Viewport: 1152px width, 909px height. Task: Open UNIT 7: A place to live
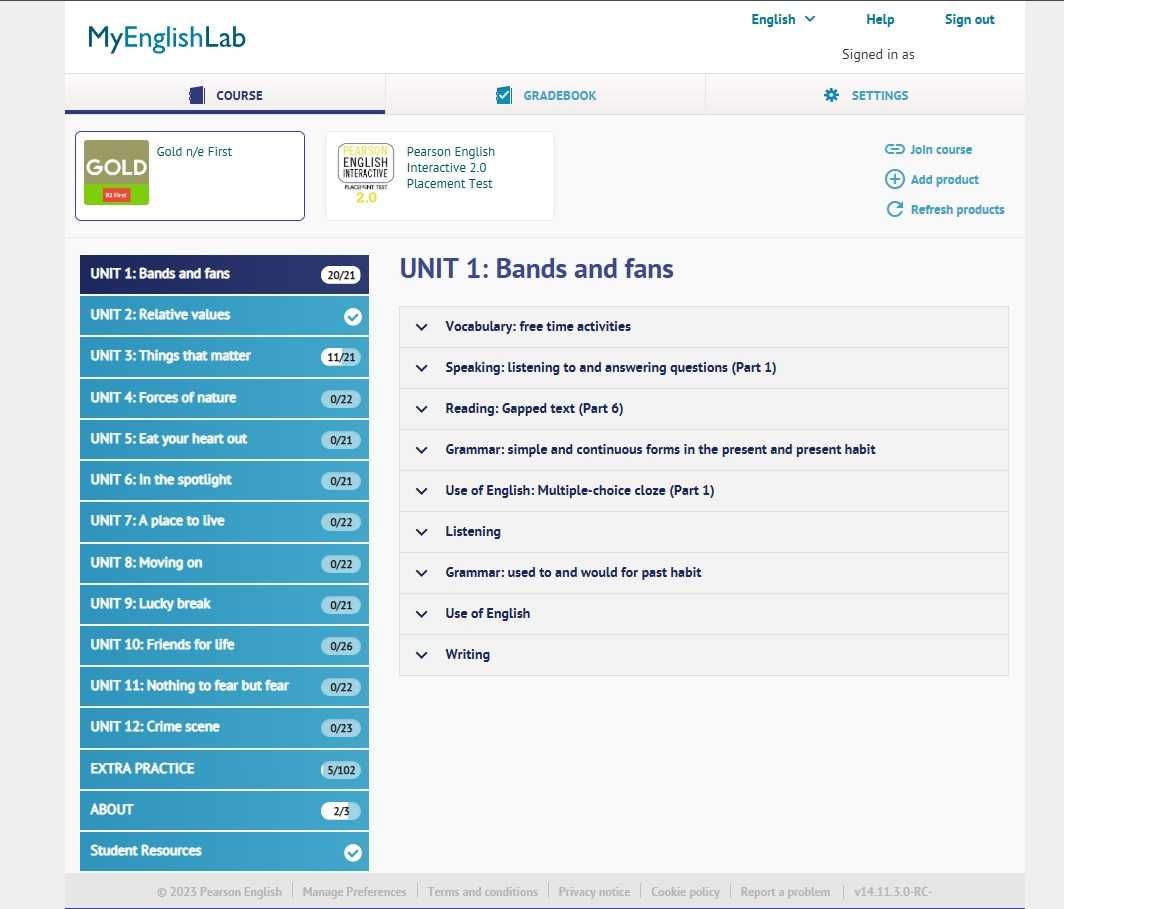click(224, 522)
